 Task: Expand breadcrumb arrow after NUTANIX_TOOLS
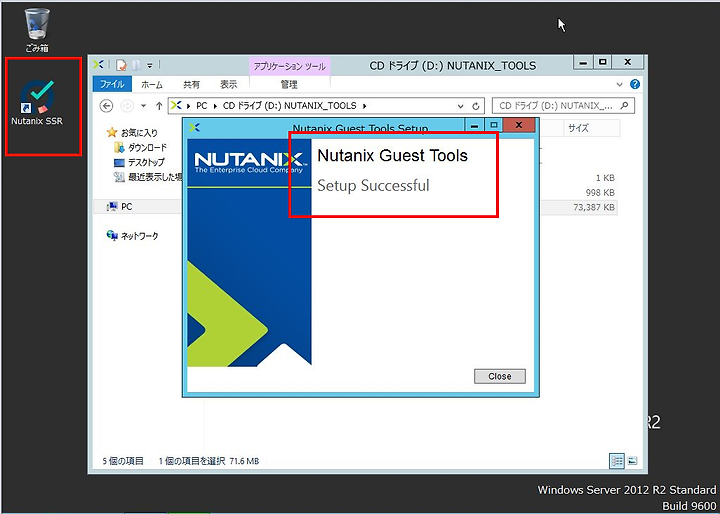[x=365, y=106]
